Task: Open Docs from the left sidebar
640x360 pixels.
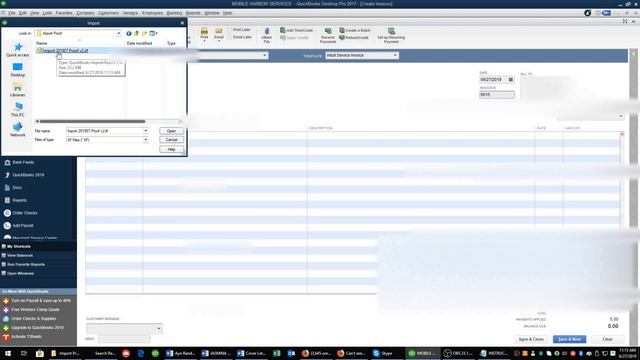Action: (x=17, y=188)
